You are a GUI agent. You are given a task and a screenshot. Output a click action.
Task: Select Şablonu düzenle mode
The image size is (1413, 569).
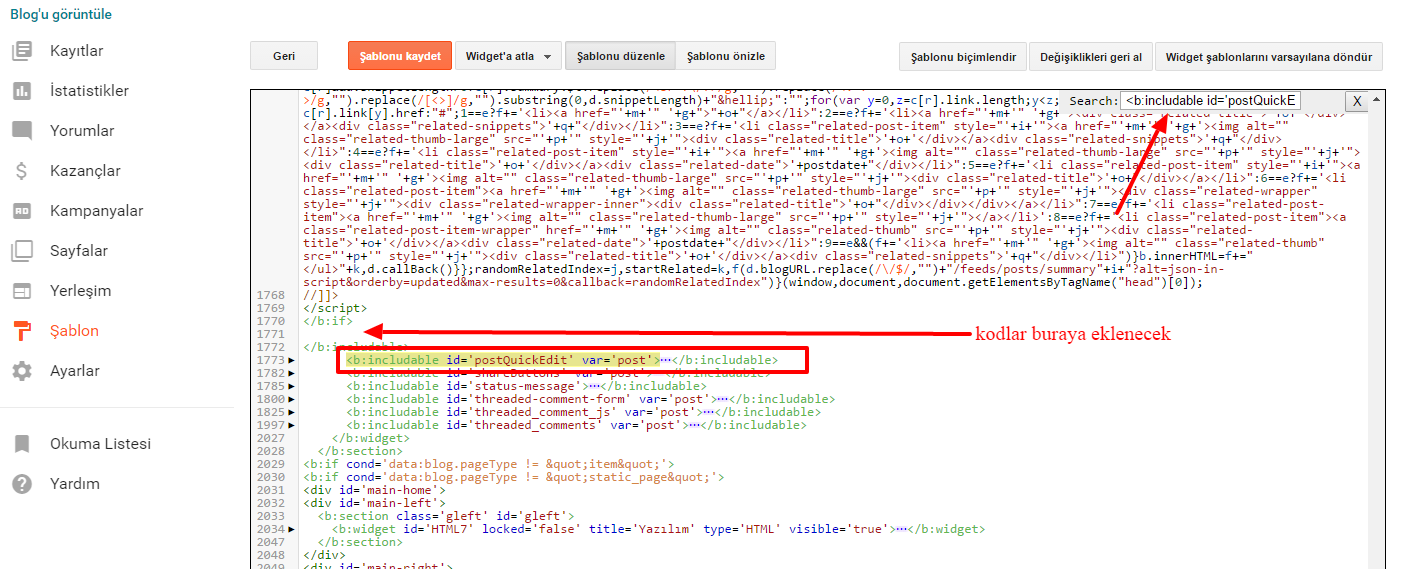pos(621,56)
